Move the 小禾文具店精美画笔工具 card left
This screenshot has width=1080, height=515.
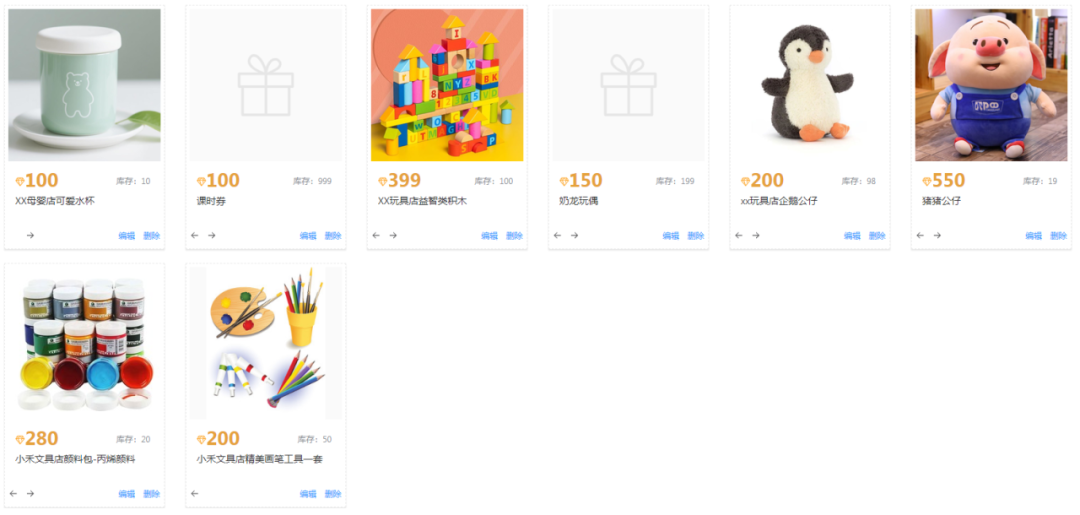coord(194,494)
